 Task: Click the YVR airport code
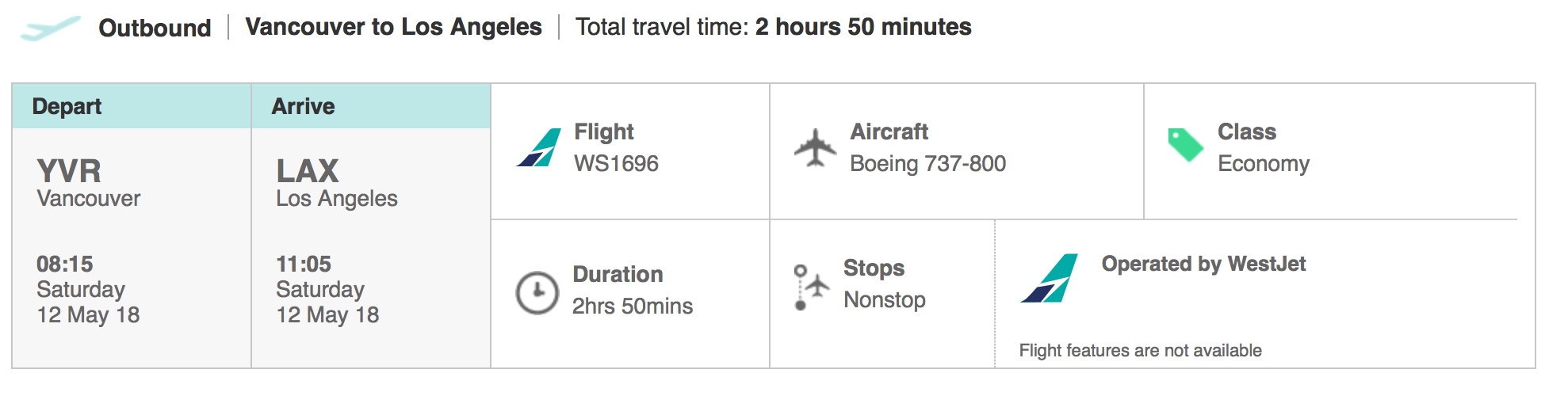(x=69, y=171)
